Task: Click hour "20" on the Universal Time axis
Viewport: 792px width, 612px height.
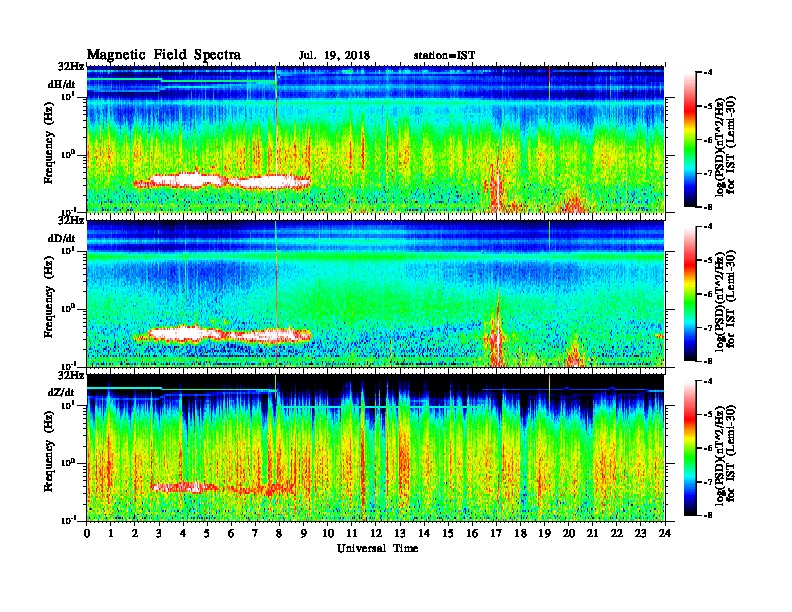Action: pos(568,534)
